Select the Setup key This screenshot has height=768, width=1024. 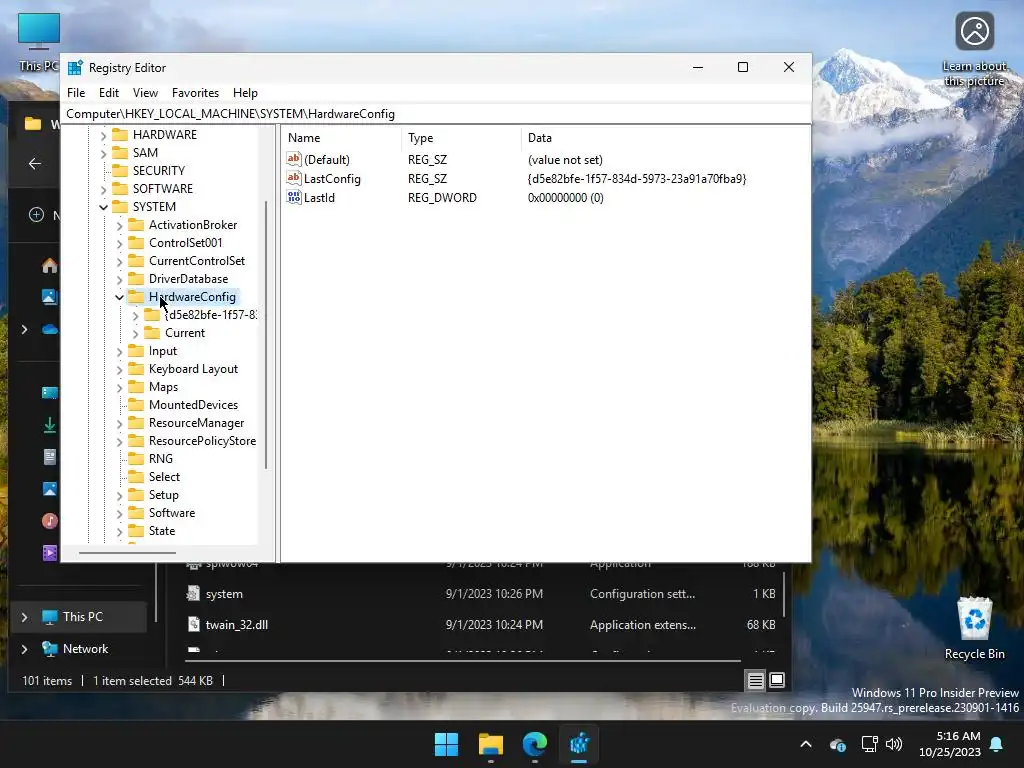pos(163,495)
